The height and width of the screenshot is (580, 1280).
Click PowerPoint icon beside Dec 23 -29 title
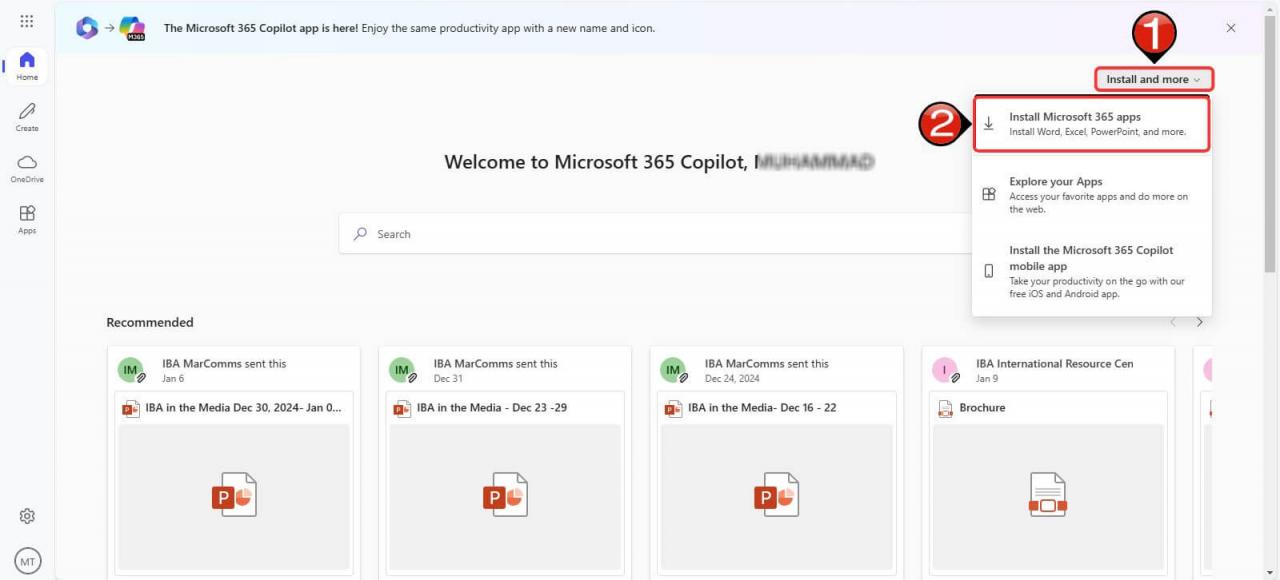(401, 408)
